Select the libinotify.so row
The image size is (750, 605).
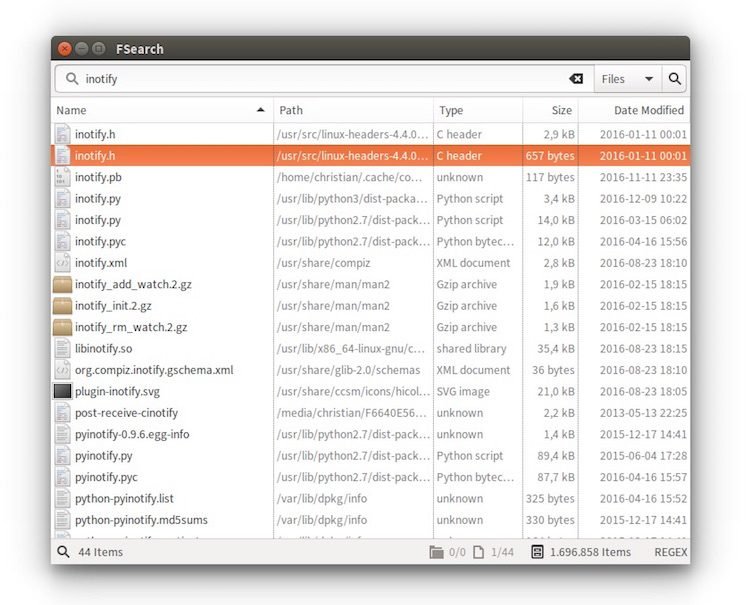[x=104, y=349]
